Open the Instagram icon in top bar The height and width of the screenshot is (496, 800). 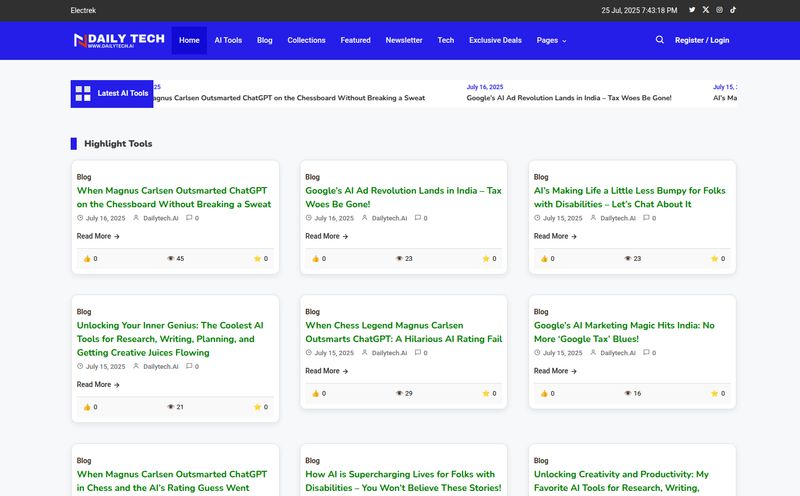(x=719, y=10)
